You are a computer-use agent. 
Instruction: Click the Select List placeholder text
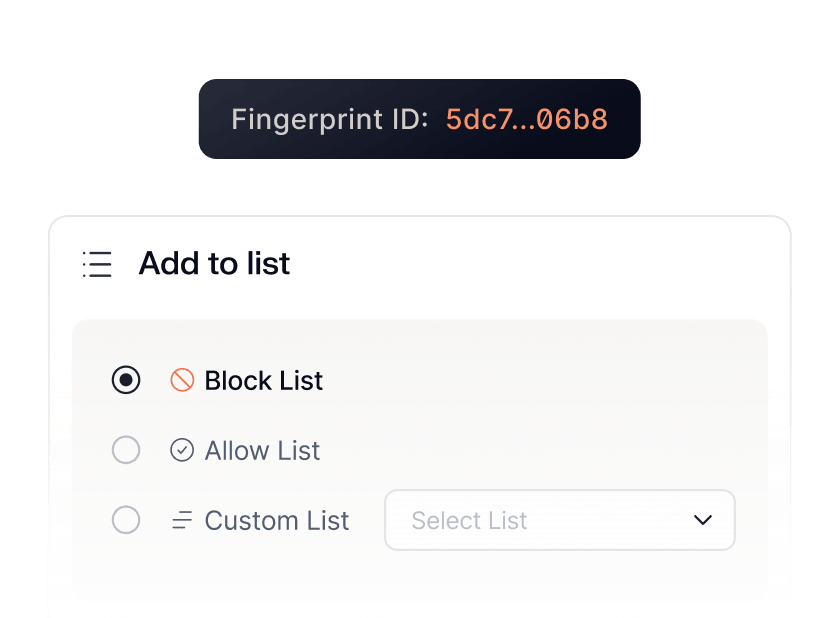[x=469, y=520]
